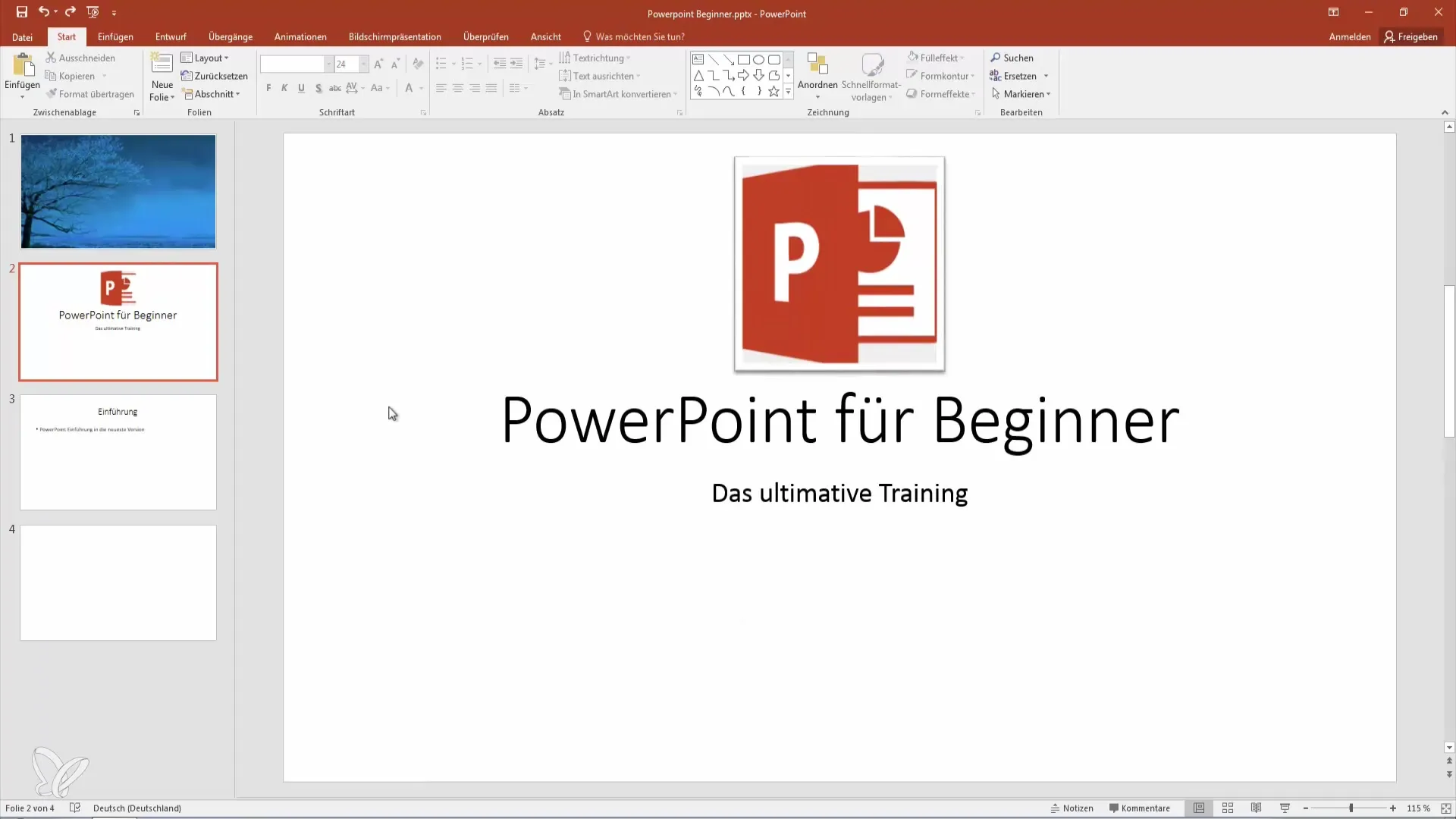Open the Abschnitt dropdown
Image resolution: width=1456 pixels, height=819 pixels.
(x=212, y=94)
